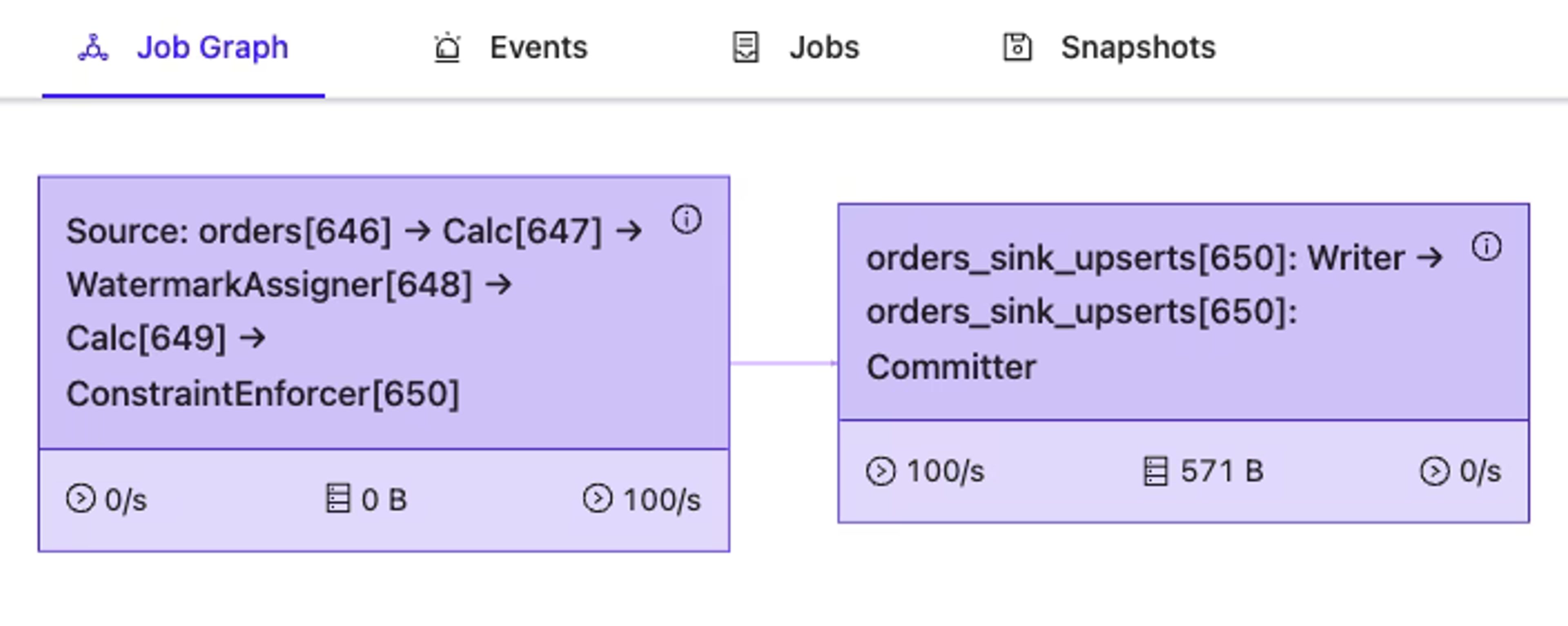The image size is (1568, 626).
Task: Click the sink node 0/s output rate icon
Action: point(1435,471)
